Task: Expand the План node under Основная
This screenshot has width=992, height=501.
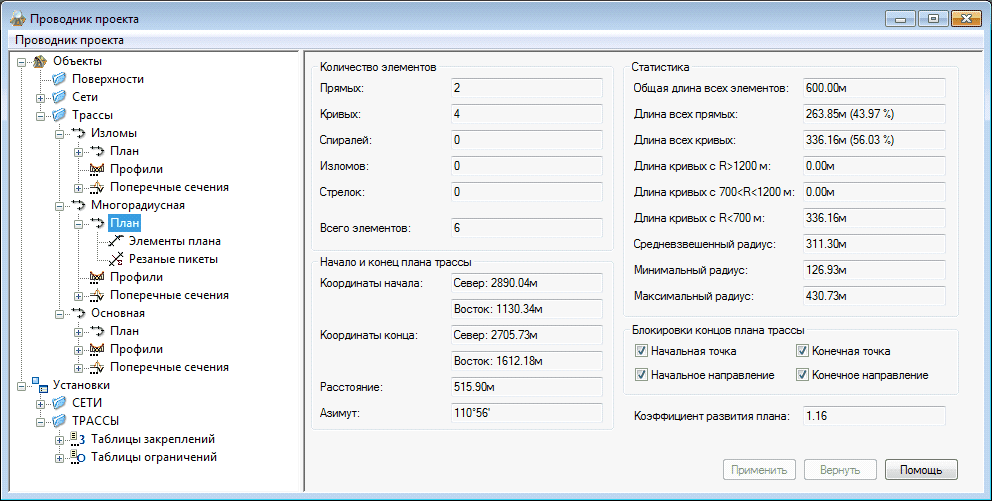Action: (x=79, y=331)
